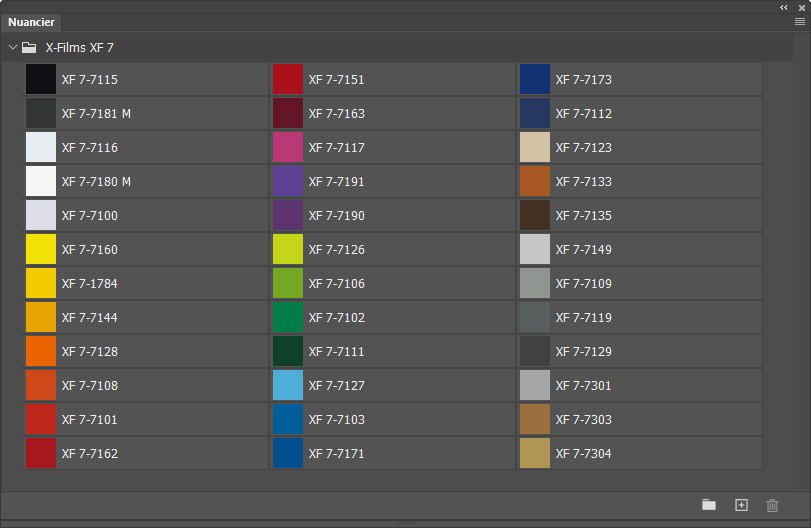Click the label text 'XF 7-7180 M'
The image size is (811, 528).
pos(96,182)
